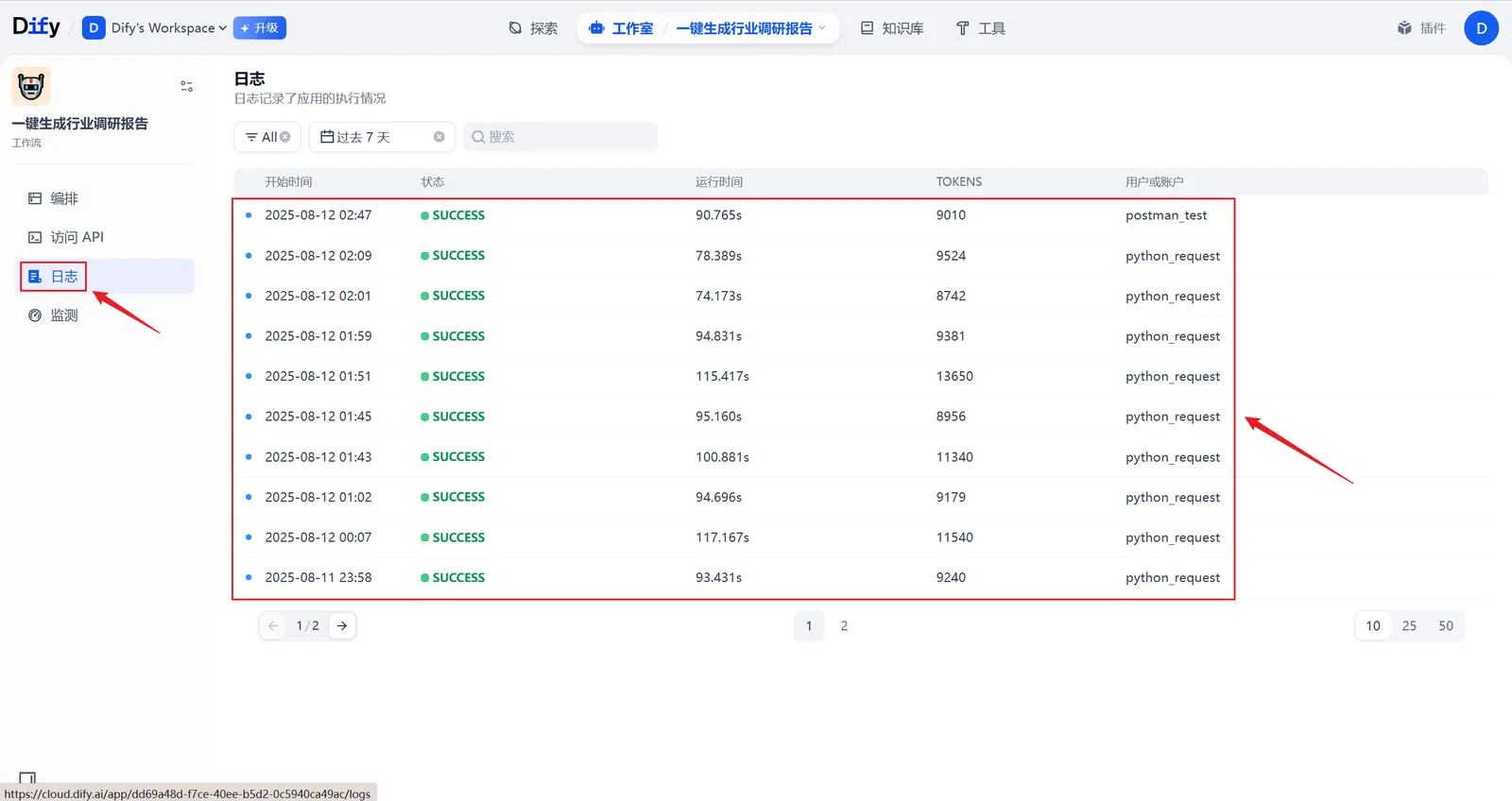Show 50 items per page
Screen dimensions: 1512x801
[1446, 625]
